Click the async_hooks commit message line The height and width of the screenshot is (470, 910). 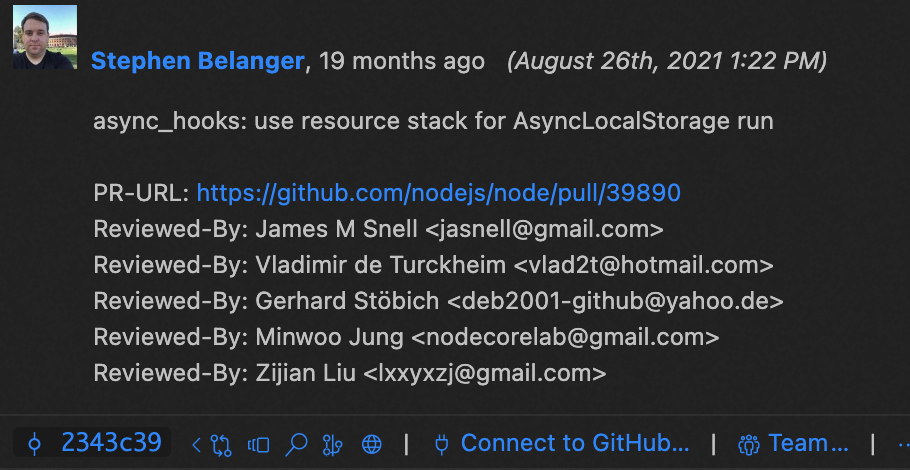click(x=433, y=122)
